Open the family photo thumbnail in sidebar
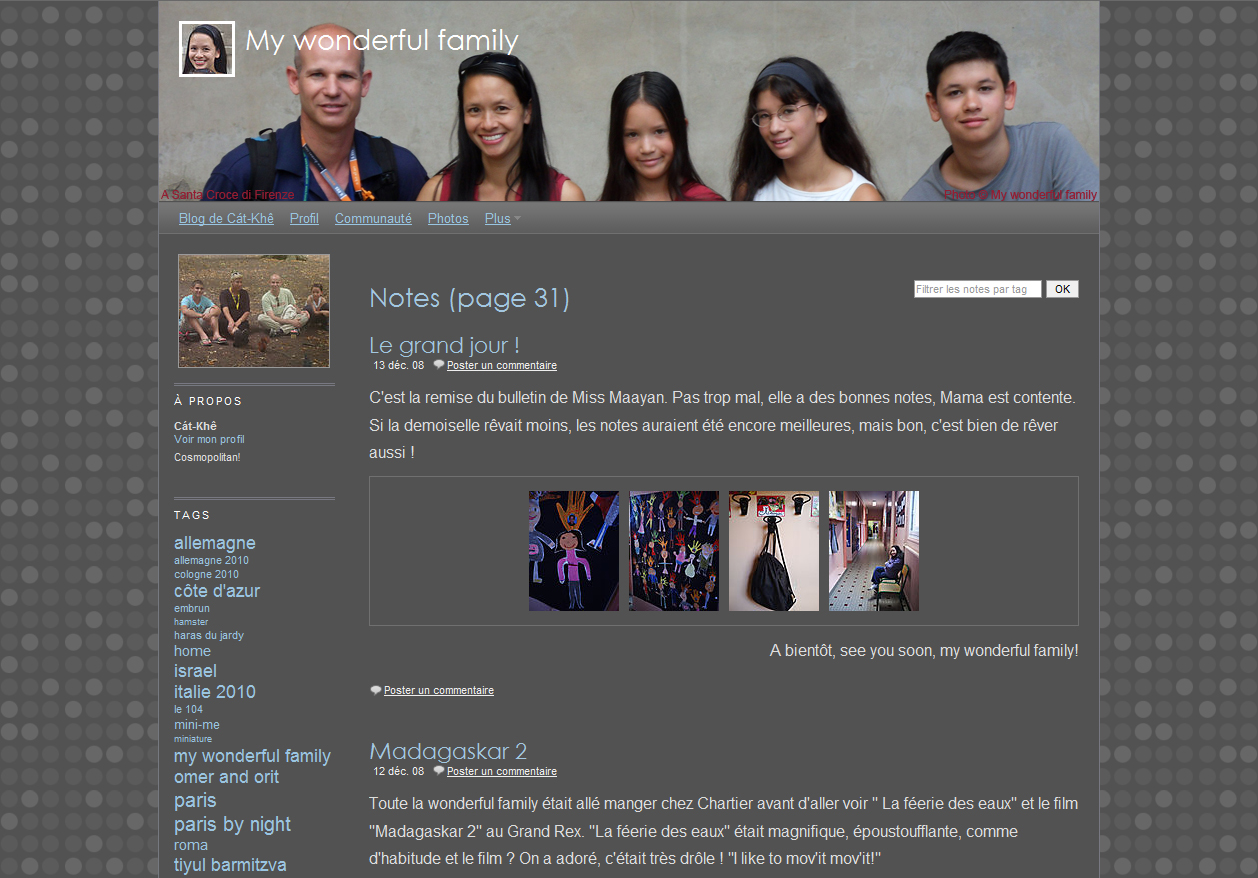1258x878 pixels. point(254,311)
